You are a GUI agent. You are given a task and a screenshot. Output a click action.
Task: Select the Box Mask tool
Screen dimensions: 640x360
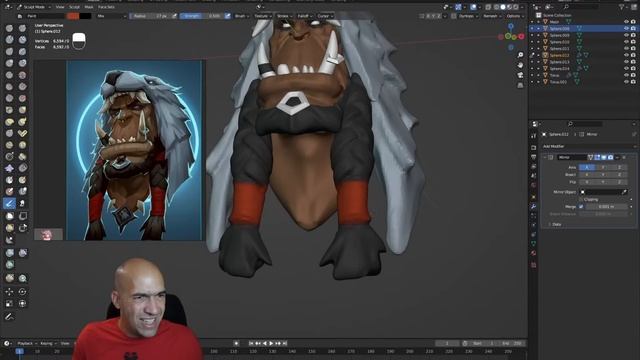click(9, 216)
